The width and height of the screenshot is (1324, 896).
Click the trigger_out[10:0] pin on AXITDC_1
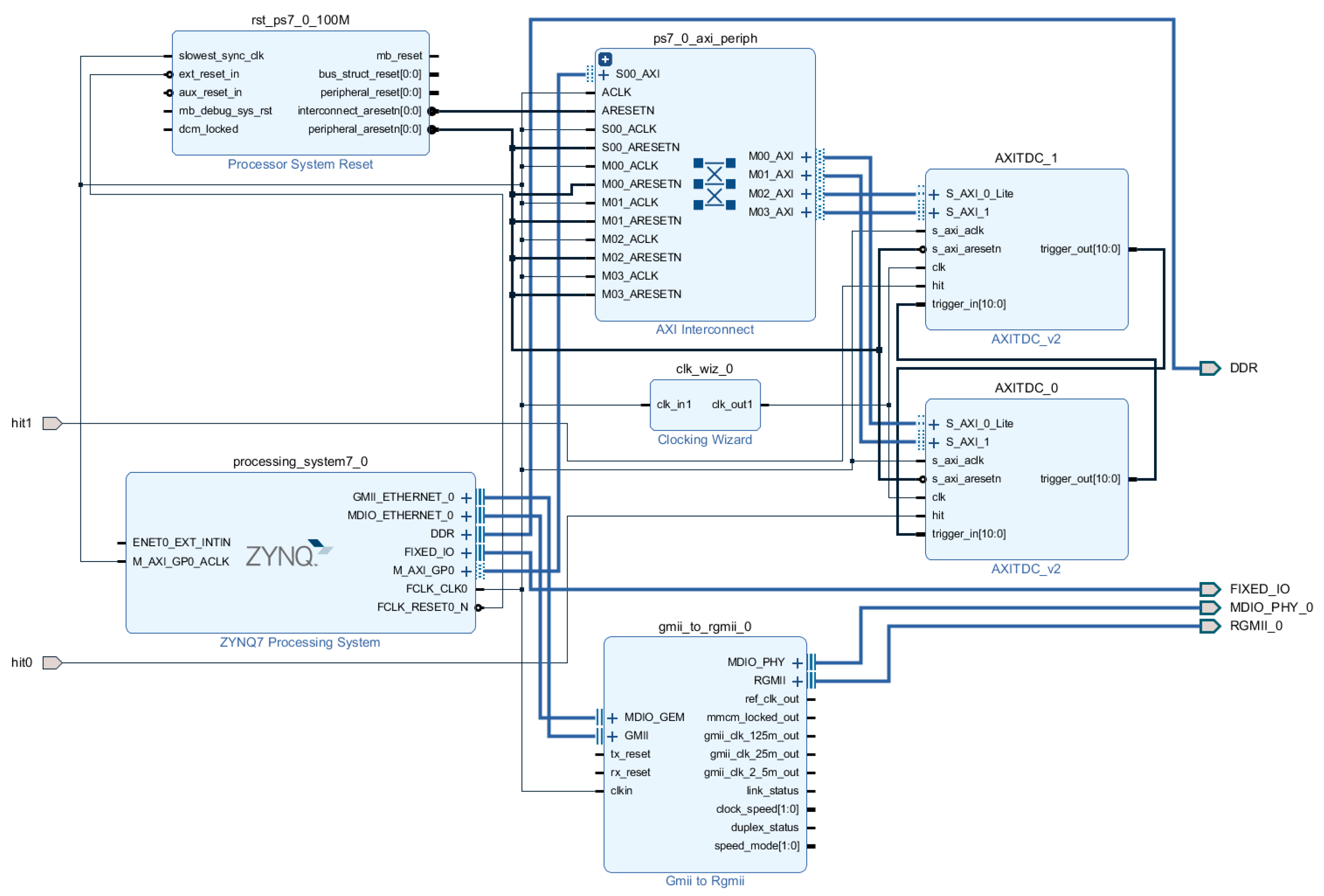(1133, 249)
